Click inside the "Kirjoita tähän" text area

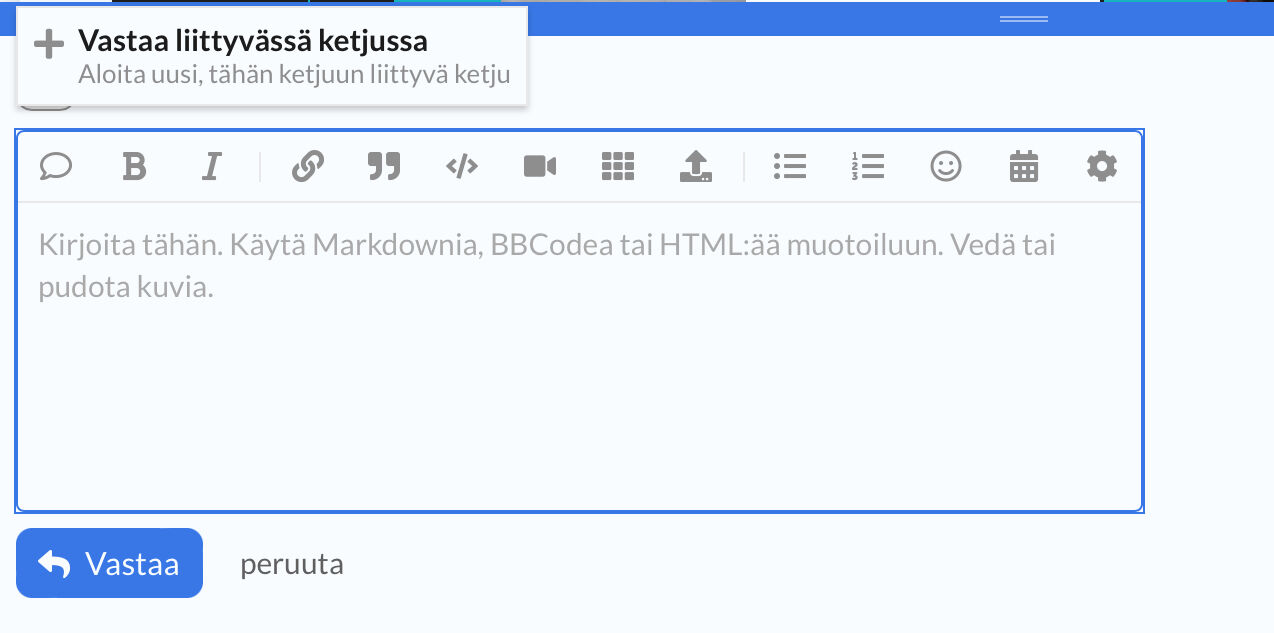[580, 380]
